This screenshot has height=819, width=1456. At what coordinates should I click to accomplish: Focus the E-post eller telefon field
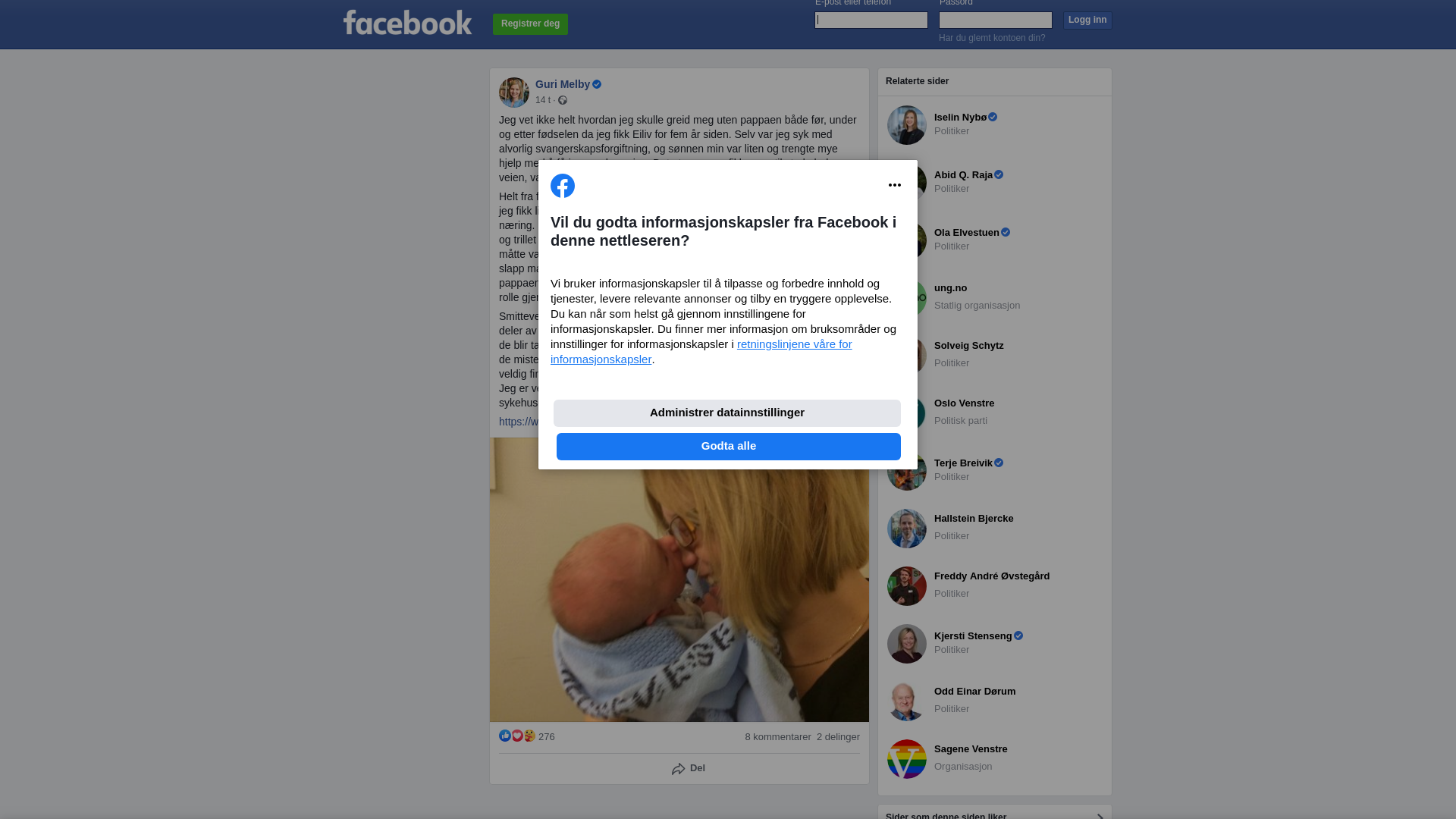(871, 20)
